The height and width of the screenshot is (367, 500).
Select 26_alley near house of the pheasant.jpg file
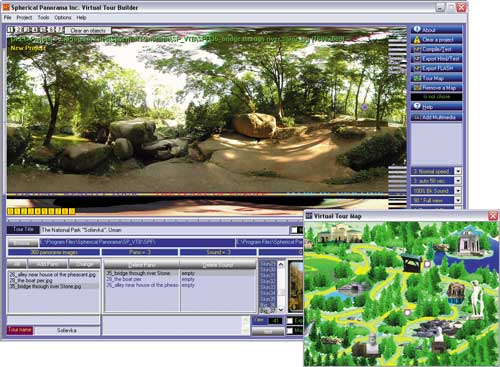coord(53,275)
